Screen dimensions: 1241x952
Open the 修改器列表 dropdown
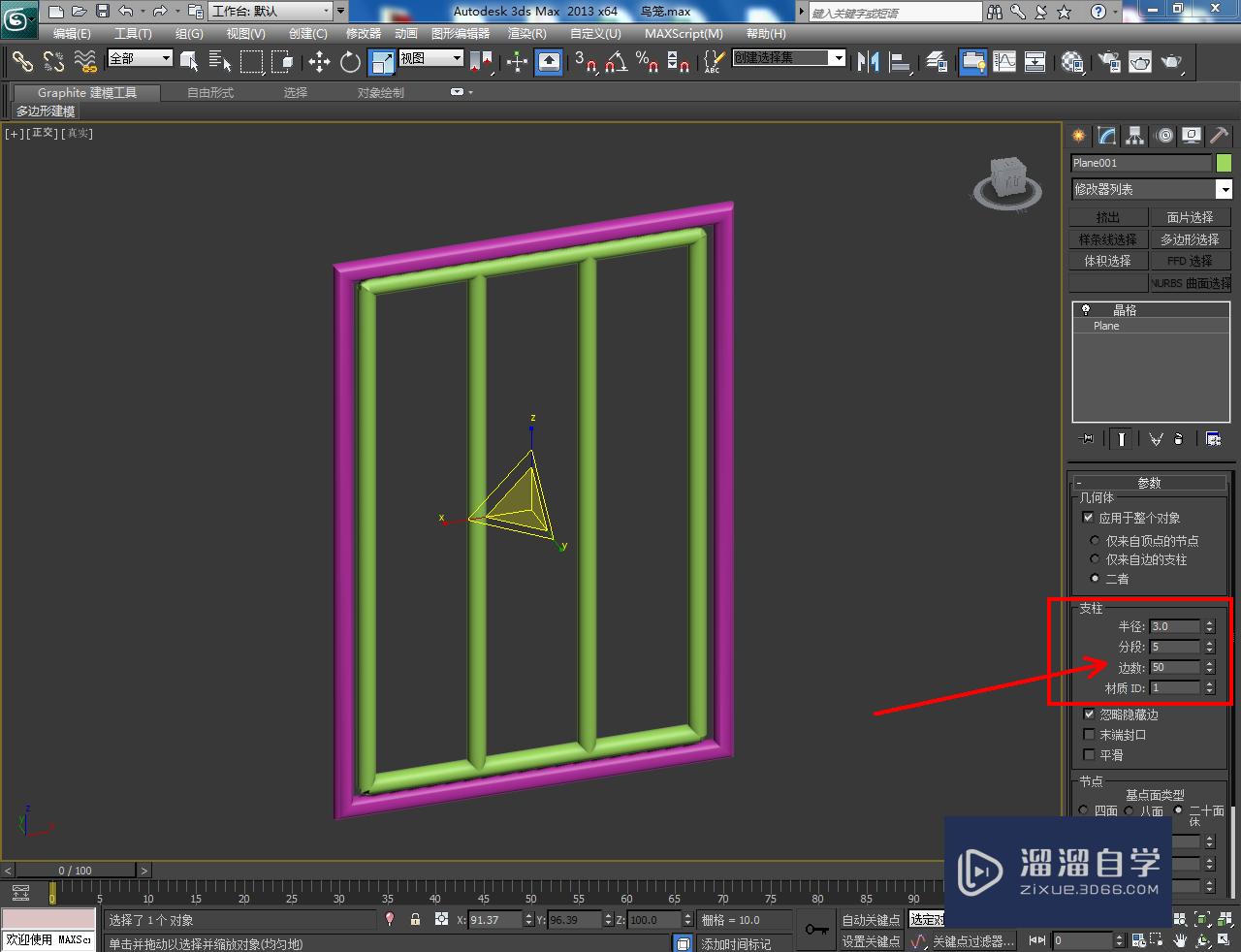tap(1151, 189)
